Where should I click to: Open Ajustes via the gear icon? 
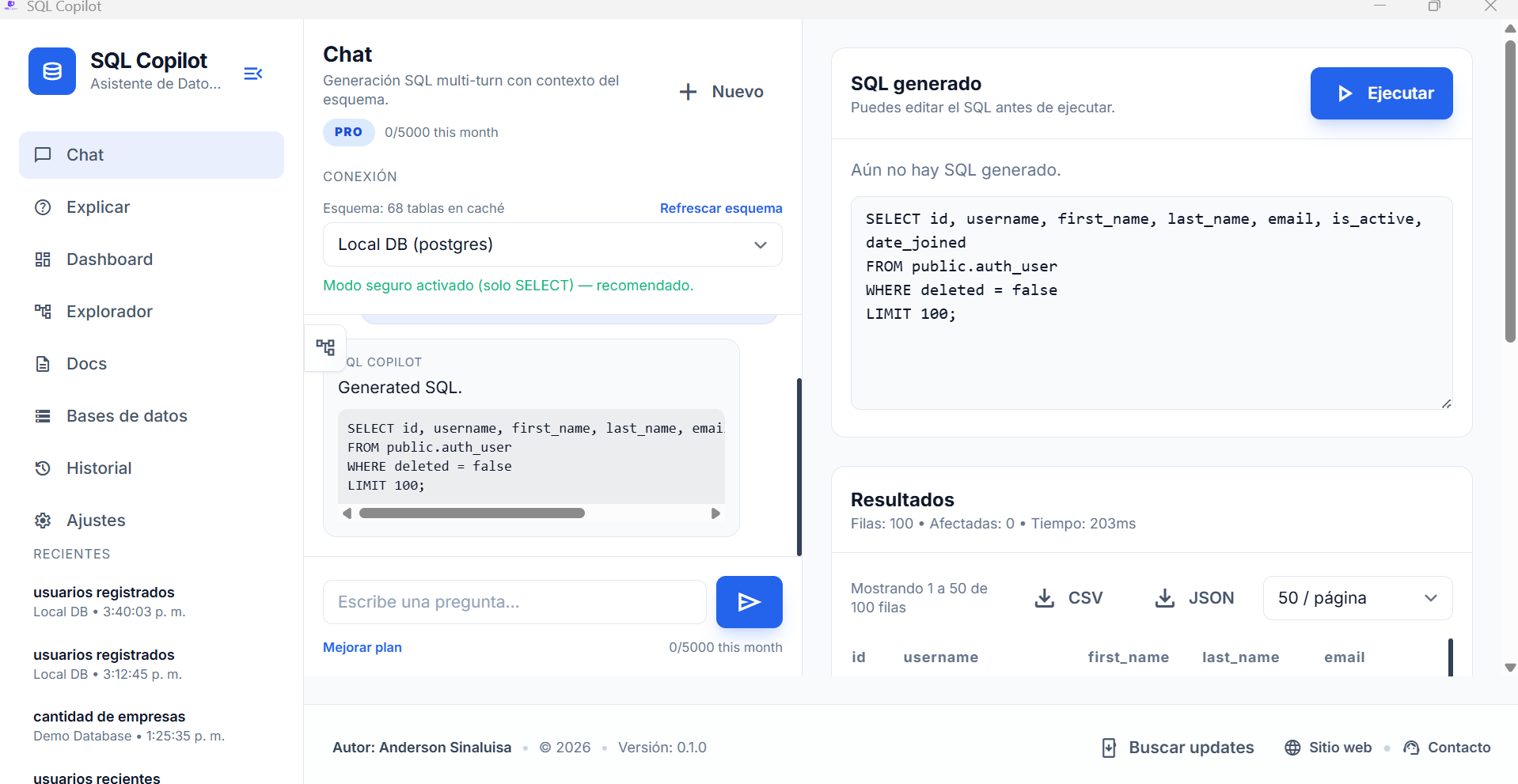pyautogui.click(x=43, y=520)
